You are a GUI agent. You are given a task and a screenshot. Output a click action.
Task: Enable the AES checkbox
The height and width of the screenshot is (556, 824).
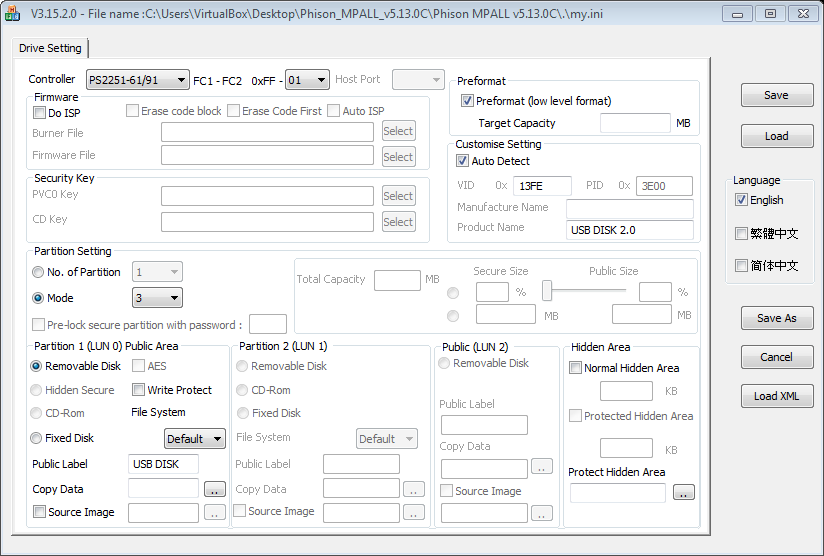[138, 365]
